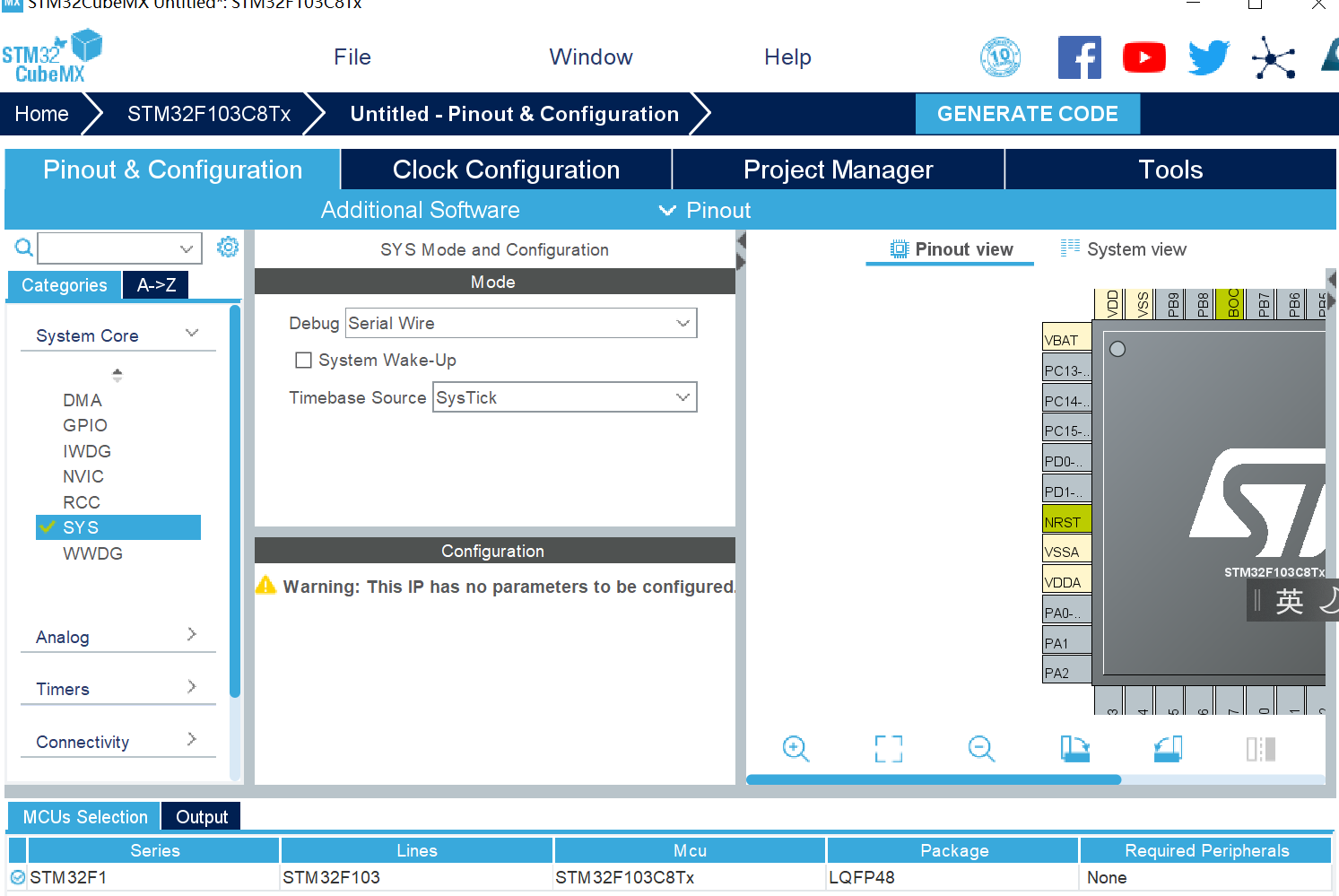
Task: Click the ST community network icon
Action: tap(1274, 58)
